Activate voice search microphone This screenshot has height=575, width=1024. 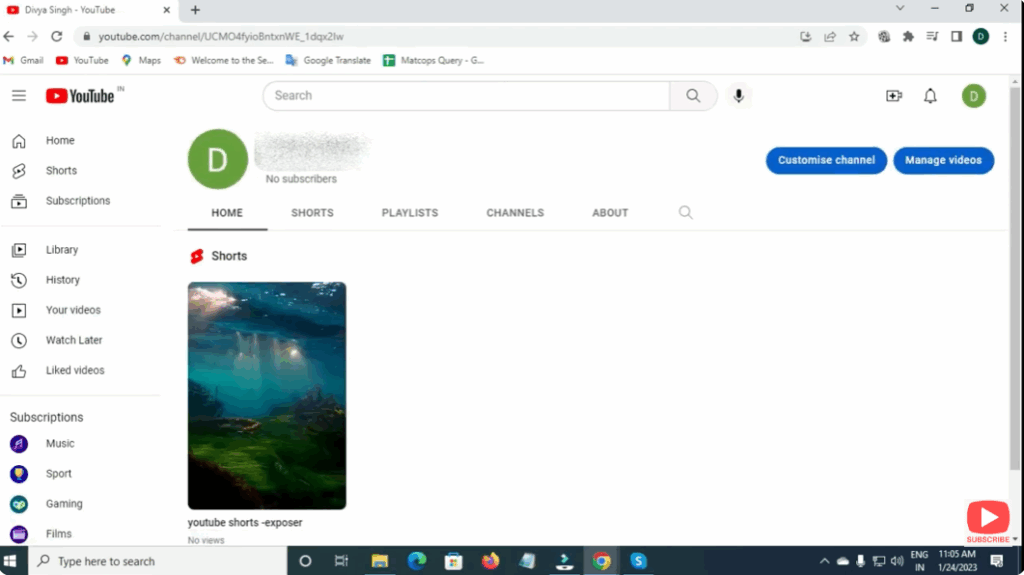739,96
